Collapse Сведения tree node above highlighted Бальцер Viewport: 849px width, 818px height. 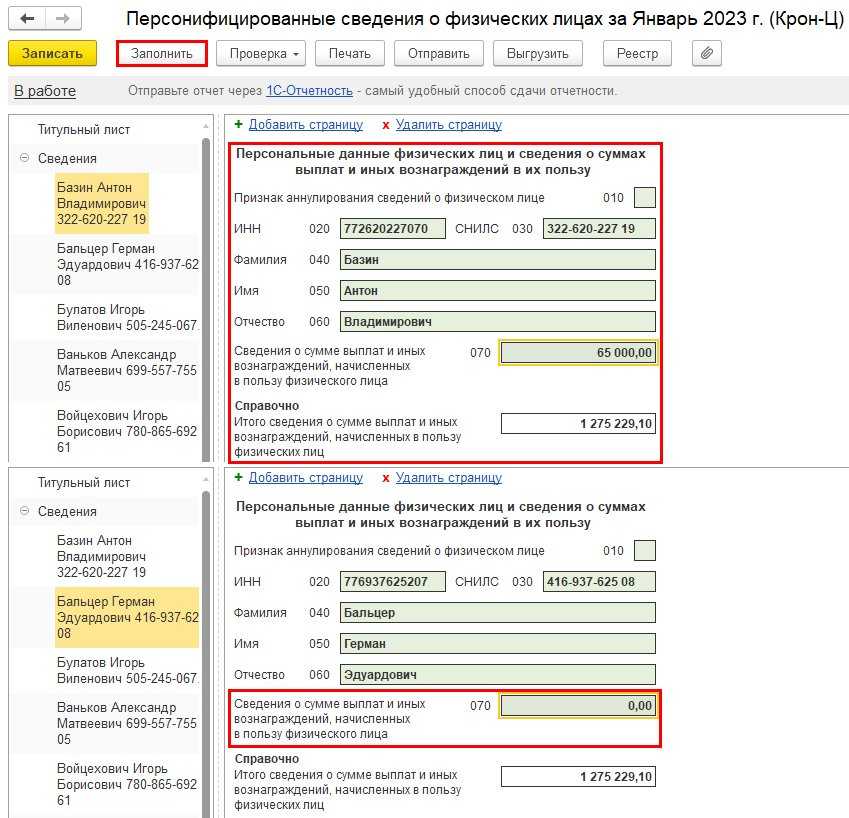(x=24, y=511)
